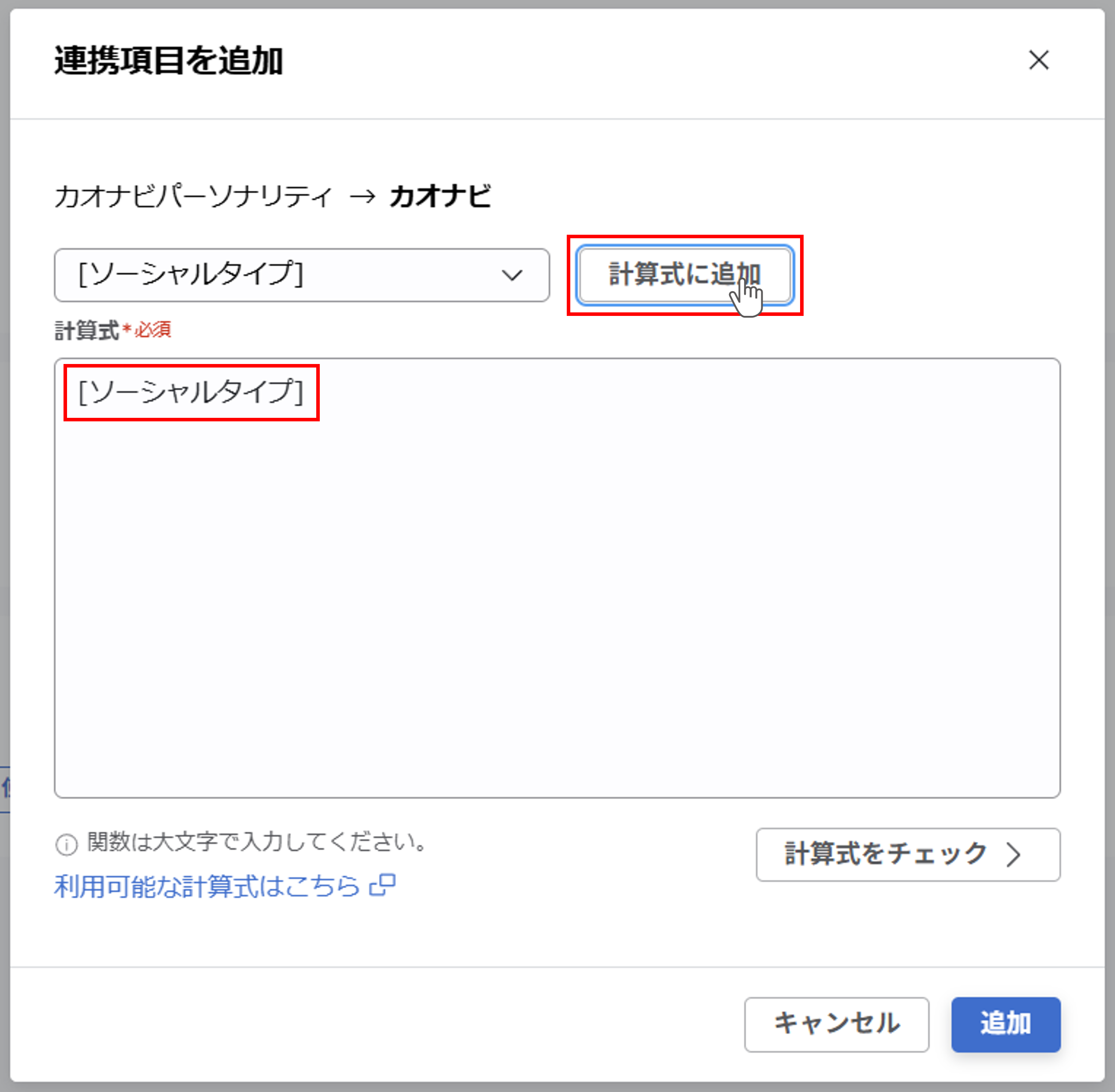Click inside the 計算式 text area
Image resolution: width=1115 pixels, height=1092 pixels.
pos(557,578)
